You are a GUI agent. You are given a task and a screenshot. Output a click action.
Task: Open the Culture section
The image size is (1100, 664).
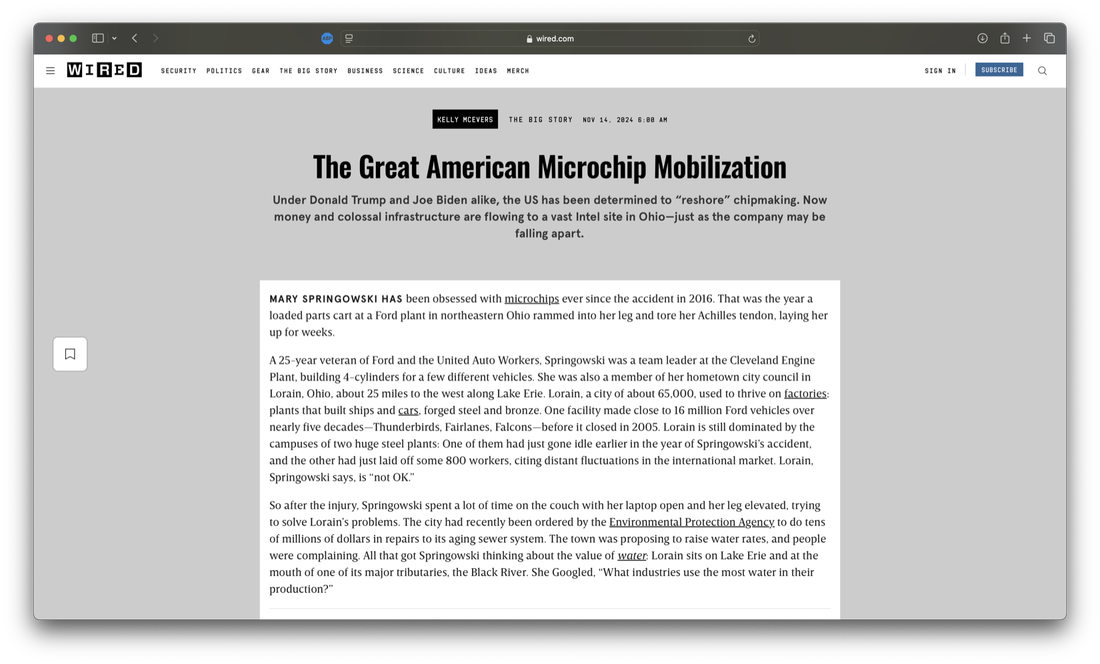(x=449, y=71)
